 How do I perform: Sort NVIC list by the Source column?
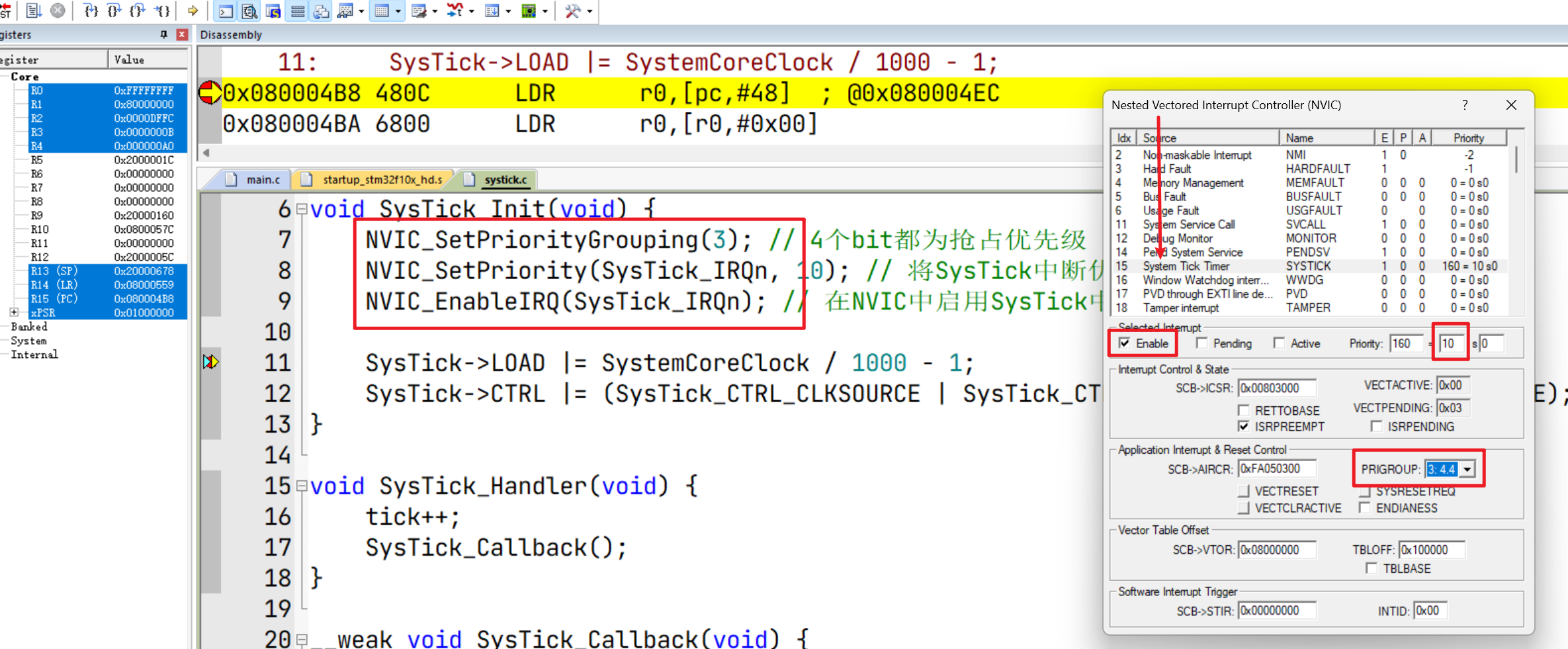click(x=1208, y=138)
